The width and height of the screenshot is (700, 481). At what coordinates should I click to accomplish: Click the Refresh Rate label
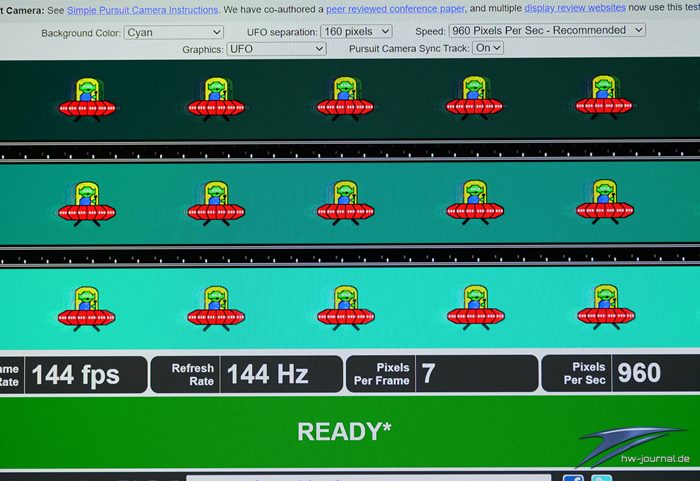point(192,374)
